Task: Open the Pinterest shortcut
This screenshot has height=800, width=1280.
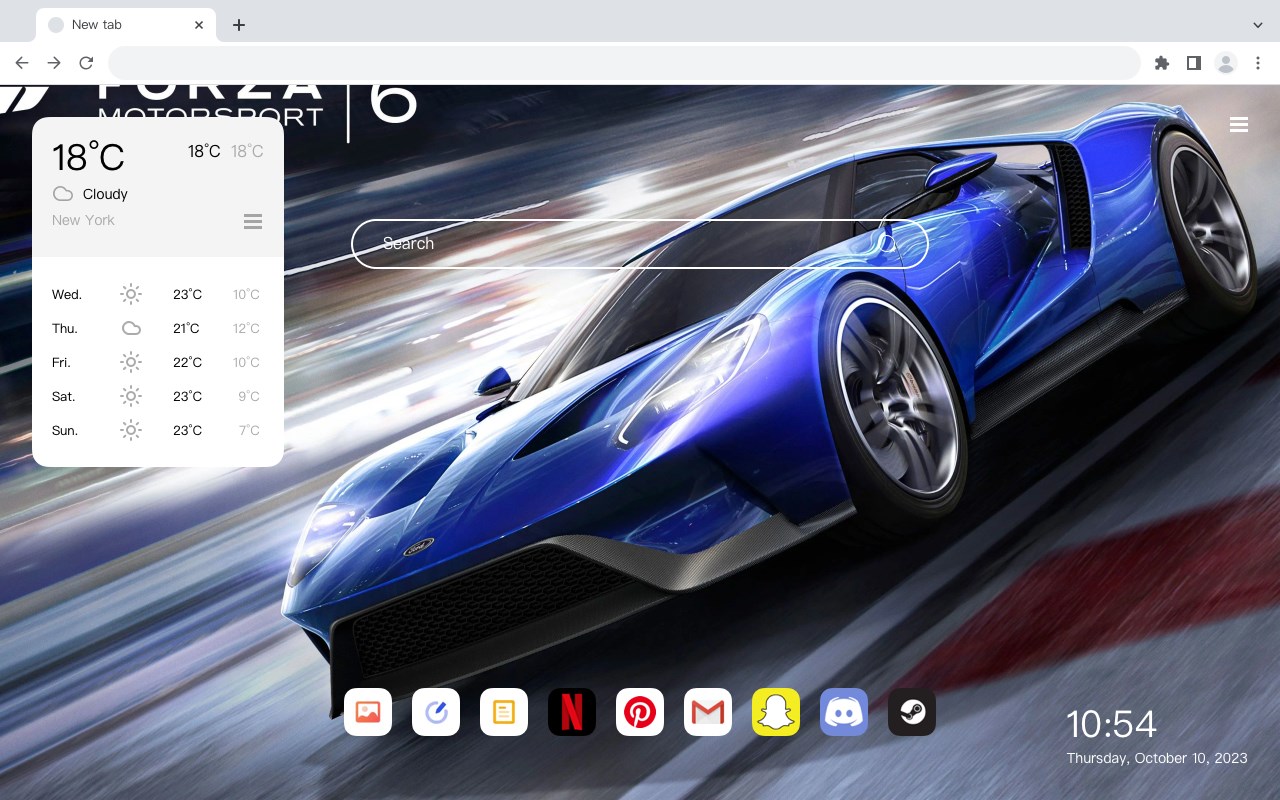Action: click(x=640, y=712)
